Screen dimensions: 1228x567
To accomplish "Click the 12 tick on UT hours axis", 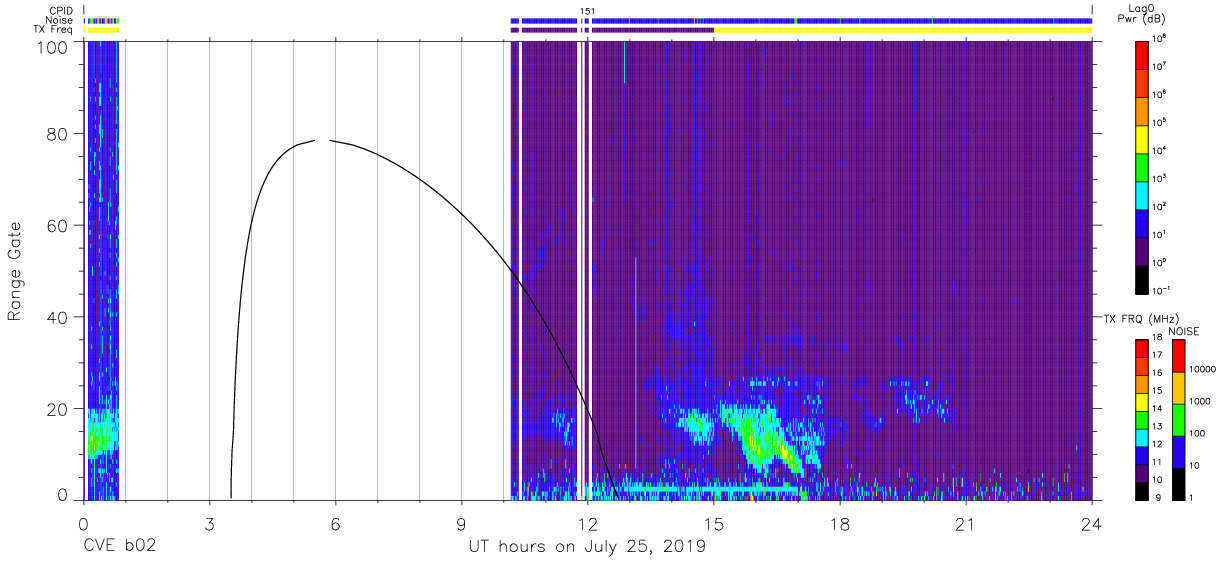I will (x=588, y=523).
